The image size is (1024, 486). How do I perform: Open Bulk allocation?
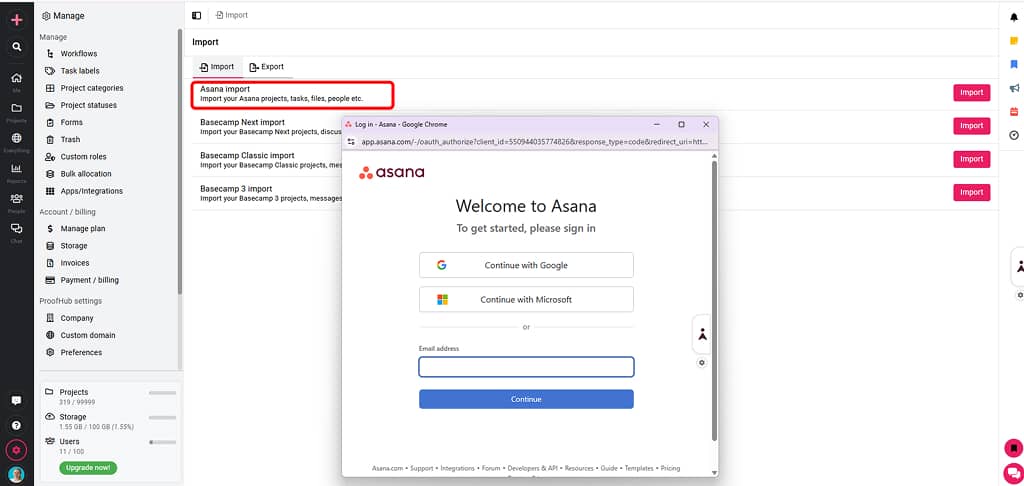click(x=86, y=174)
